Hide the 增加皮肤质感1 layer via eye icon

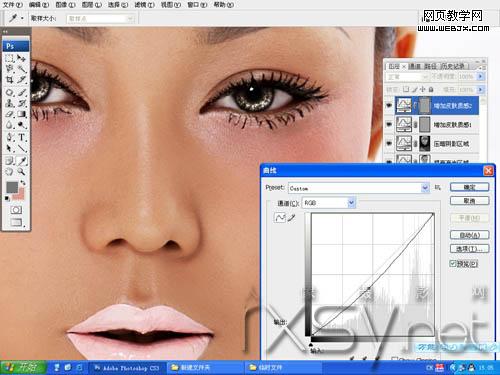(x=389, y=124)
